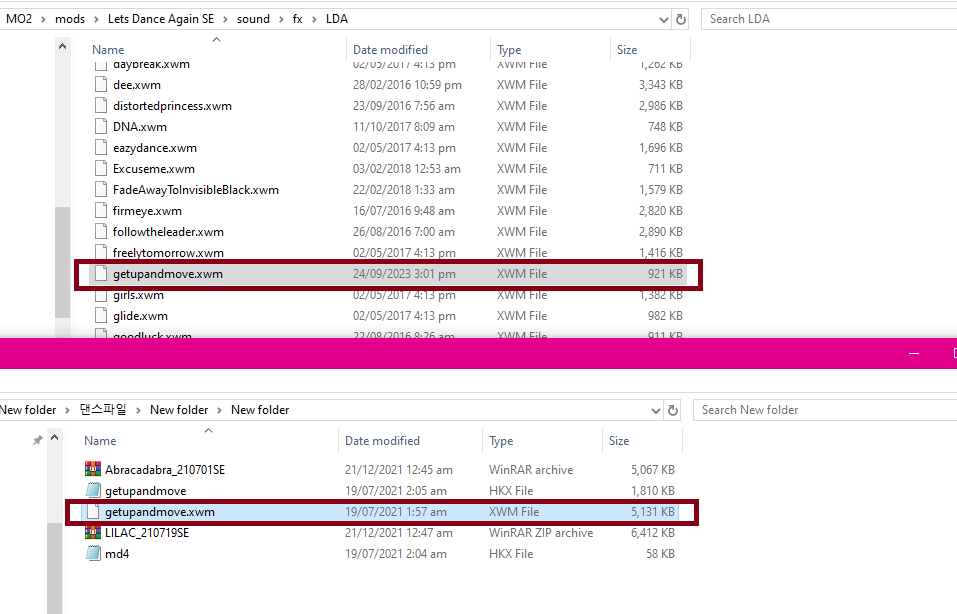Select getupandmove.xwm in LDA folder

pos(388,274)
